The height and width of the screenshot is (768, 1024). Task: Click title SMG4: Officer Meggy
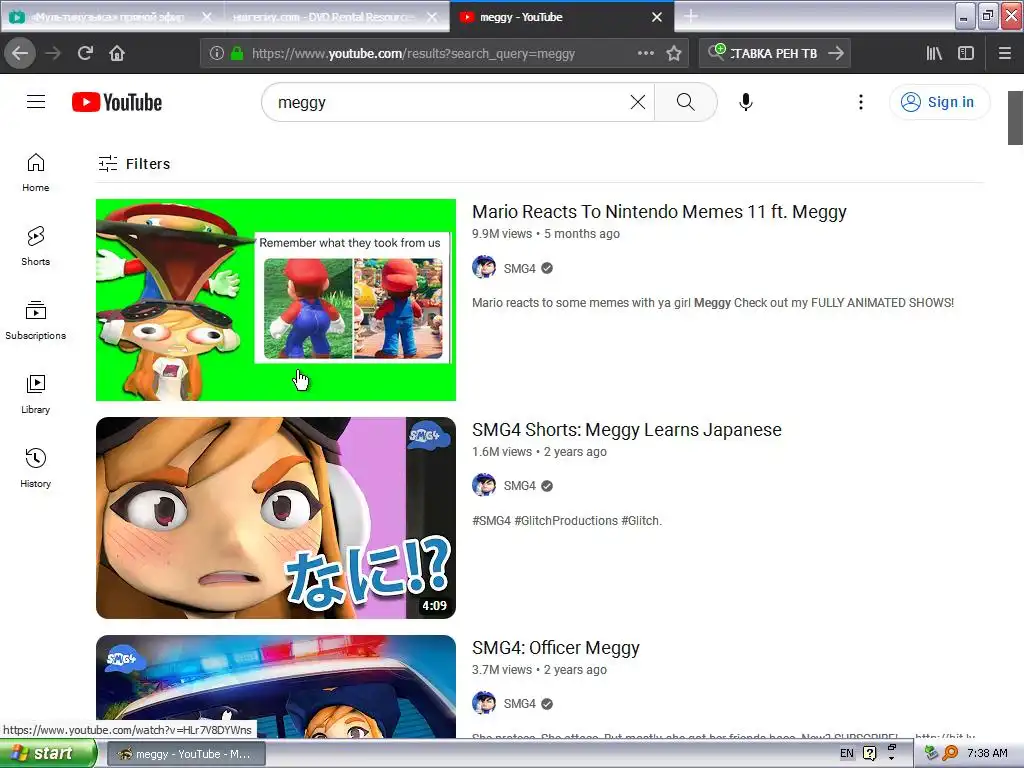[x=555, y=648]
